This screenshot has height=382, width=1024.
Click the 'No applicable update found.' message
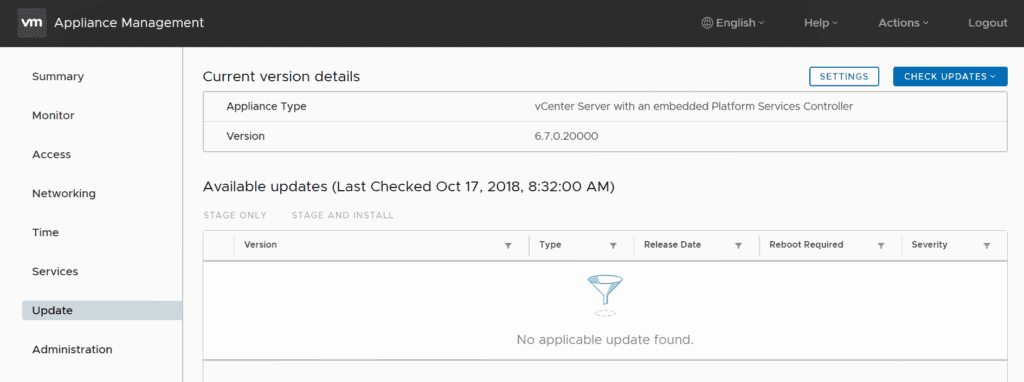pyautogui.click(x=605, y=340)
